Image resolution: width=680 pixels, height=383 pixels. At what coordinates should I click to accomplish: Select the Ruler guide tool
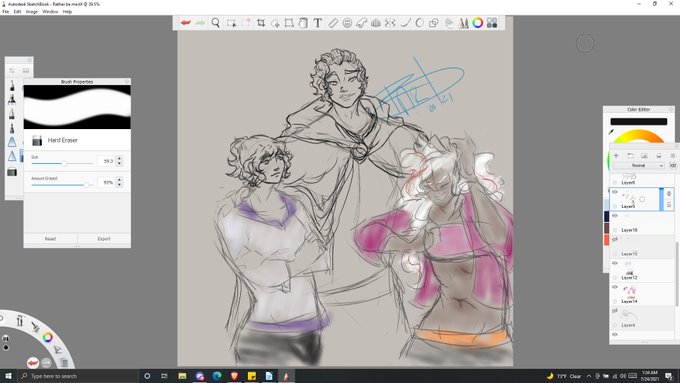pyautogui.click(x=333, y=23)
